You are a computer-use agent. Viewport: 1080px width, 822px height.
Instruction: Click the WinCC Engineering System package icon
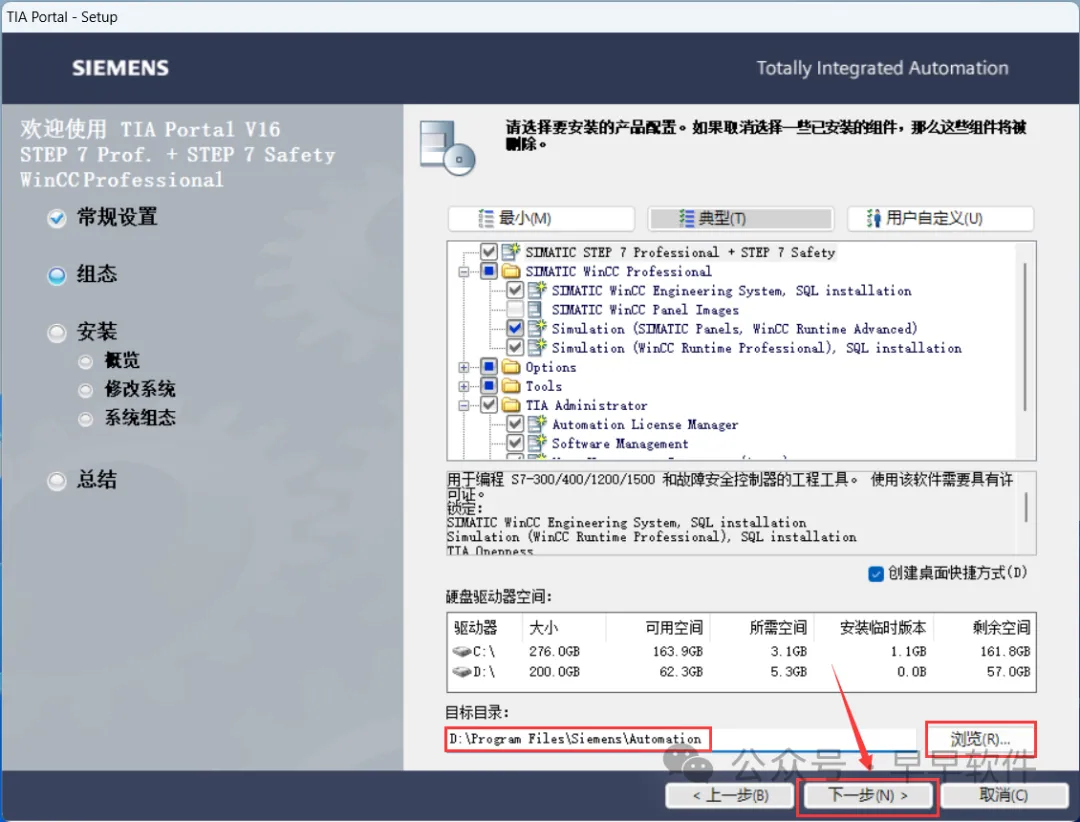[x=537, y=290]
